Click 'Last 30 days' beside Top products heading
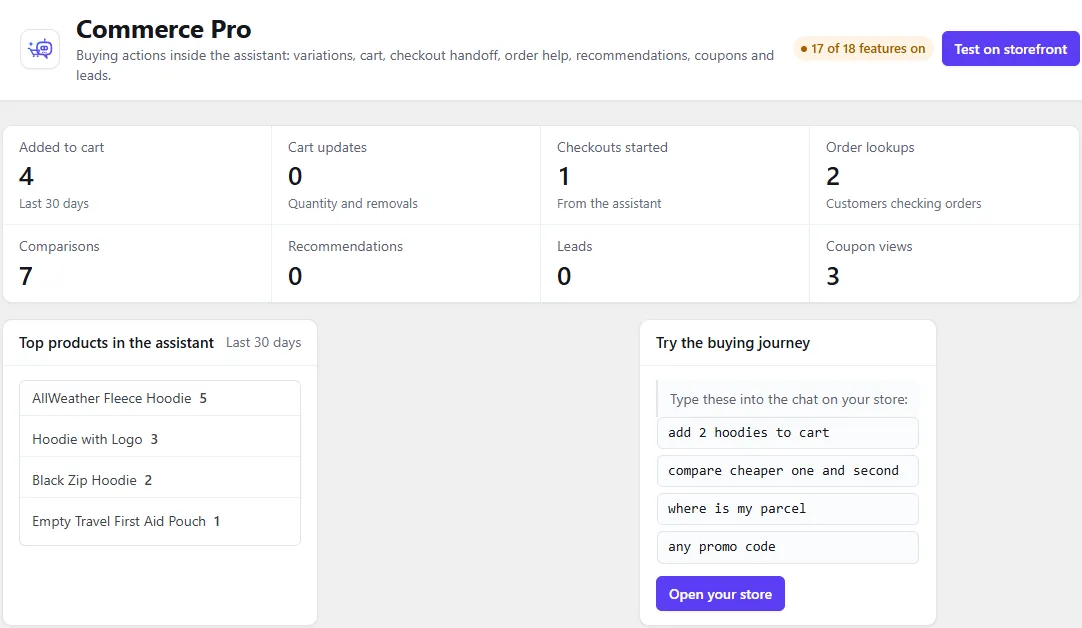Viewport: 1082px width, 628px height. click(264, 342)
